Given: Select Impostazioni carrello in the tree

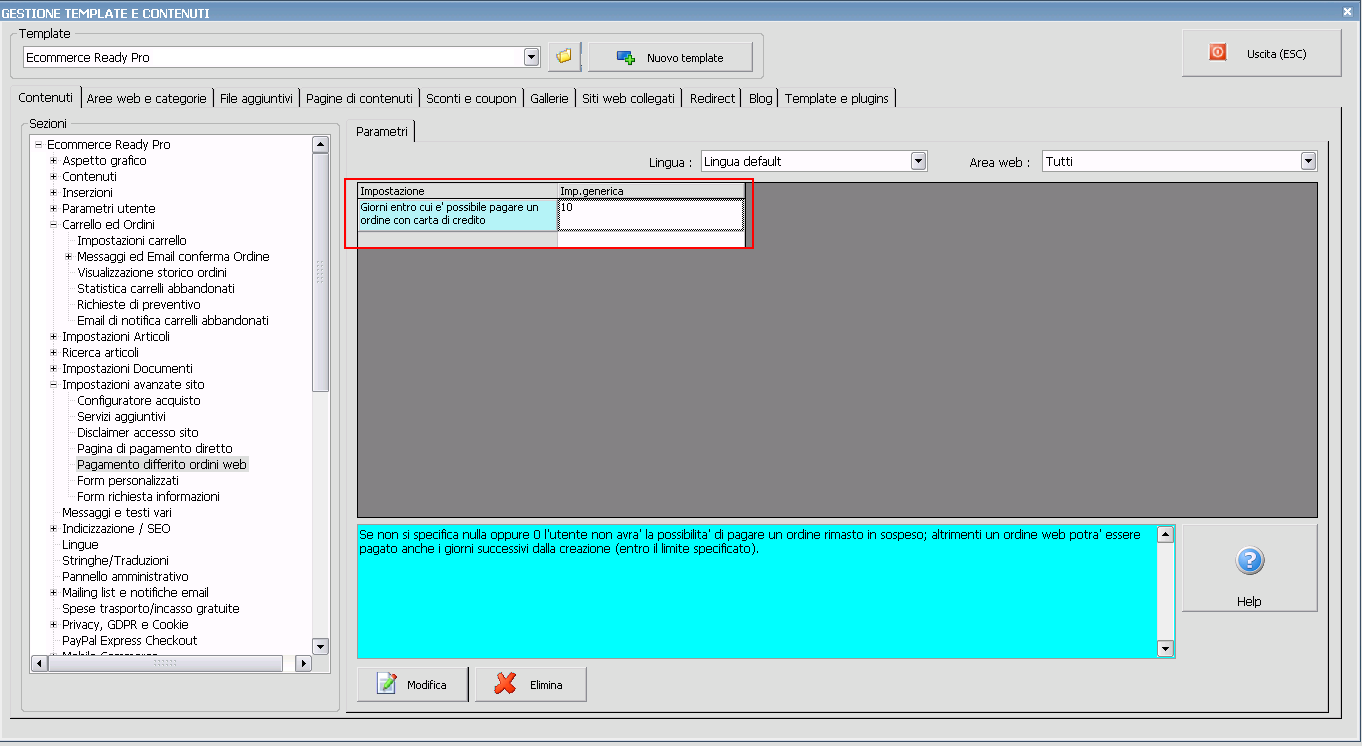Looking at the screenshot, I should pos(132,241).
